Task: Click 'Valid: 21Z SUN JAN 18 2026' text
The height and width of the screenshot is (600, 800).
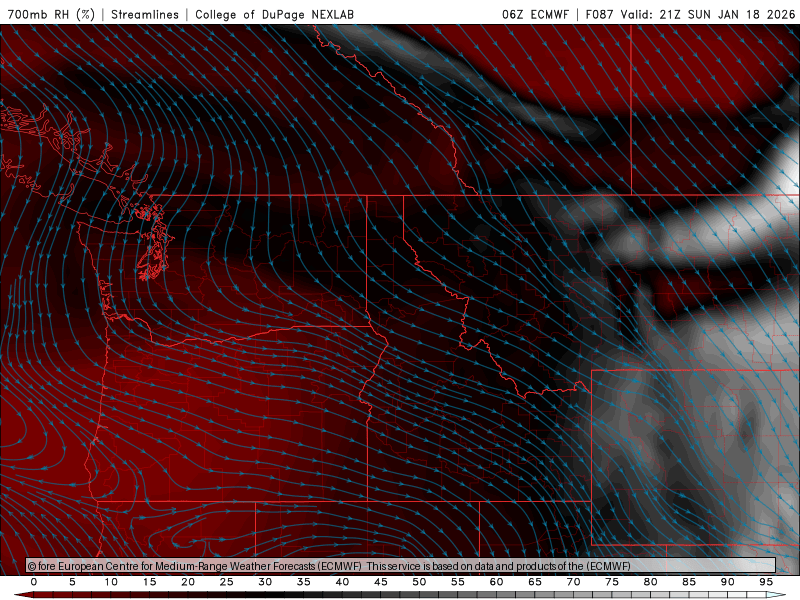Action: (x=708, y=14)
